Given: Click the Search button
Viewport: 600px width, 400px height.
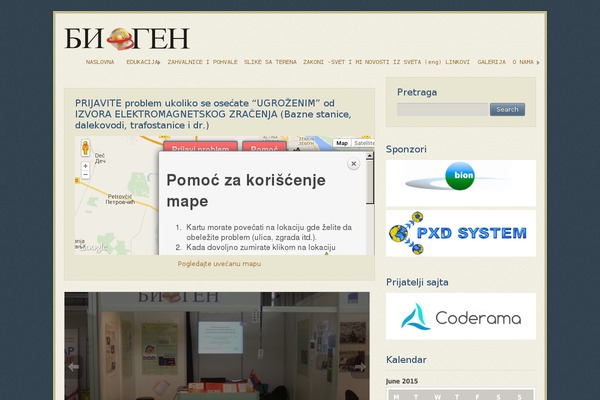Looking at the screenshot, I should pos(507,109).
